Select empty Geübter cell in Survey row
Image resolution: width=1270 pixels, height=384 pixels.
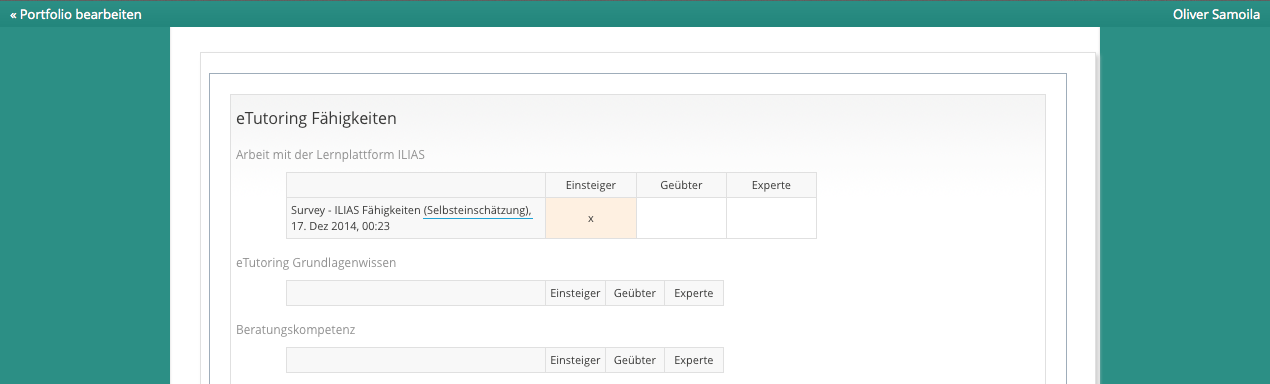(681, 218)
